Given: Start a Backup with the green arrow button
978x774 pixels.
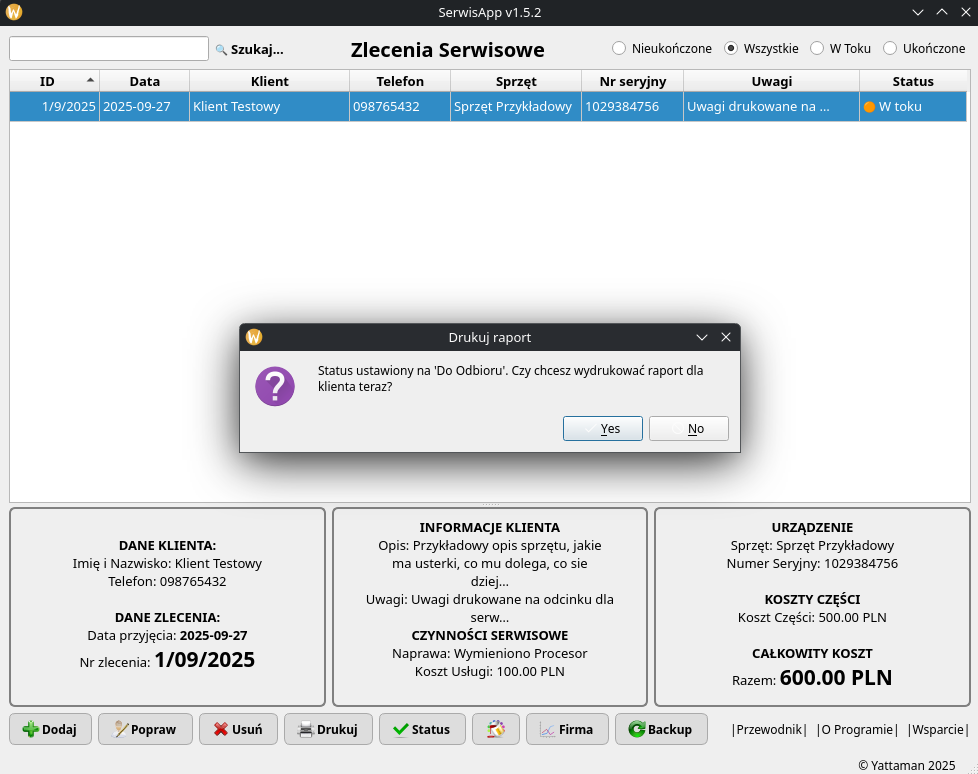Looking at the screenshot, I should [660, 729].
